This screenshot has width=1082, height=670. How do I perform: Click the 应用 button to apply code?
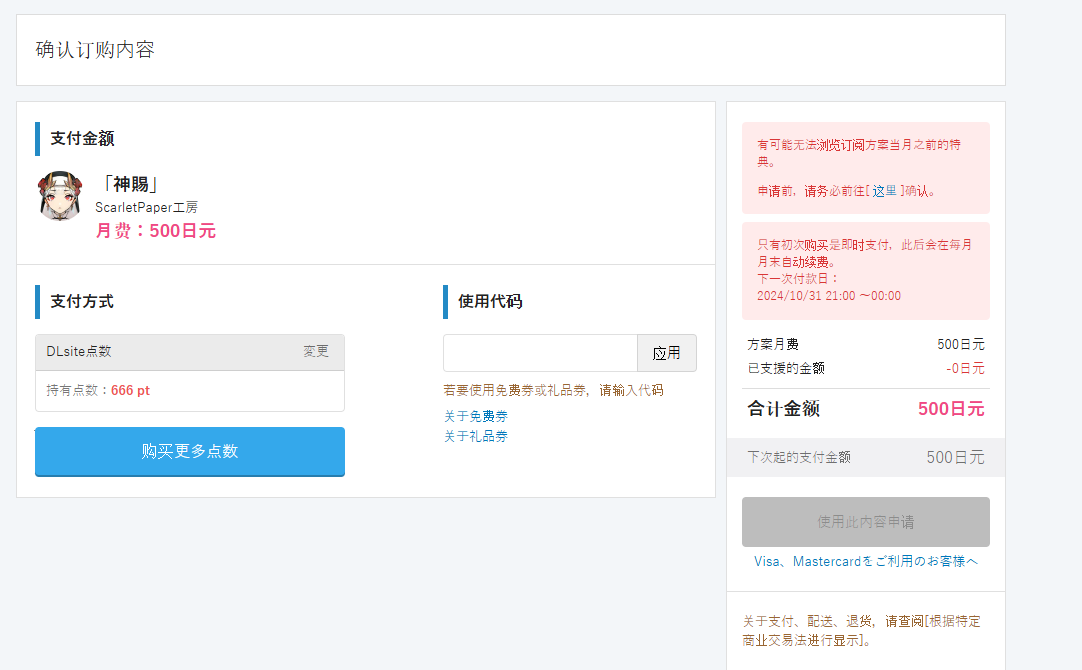tap(667, 353)
